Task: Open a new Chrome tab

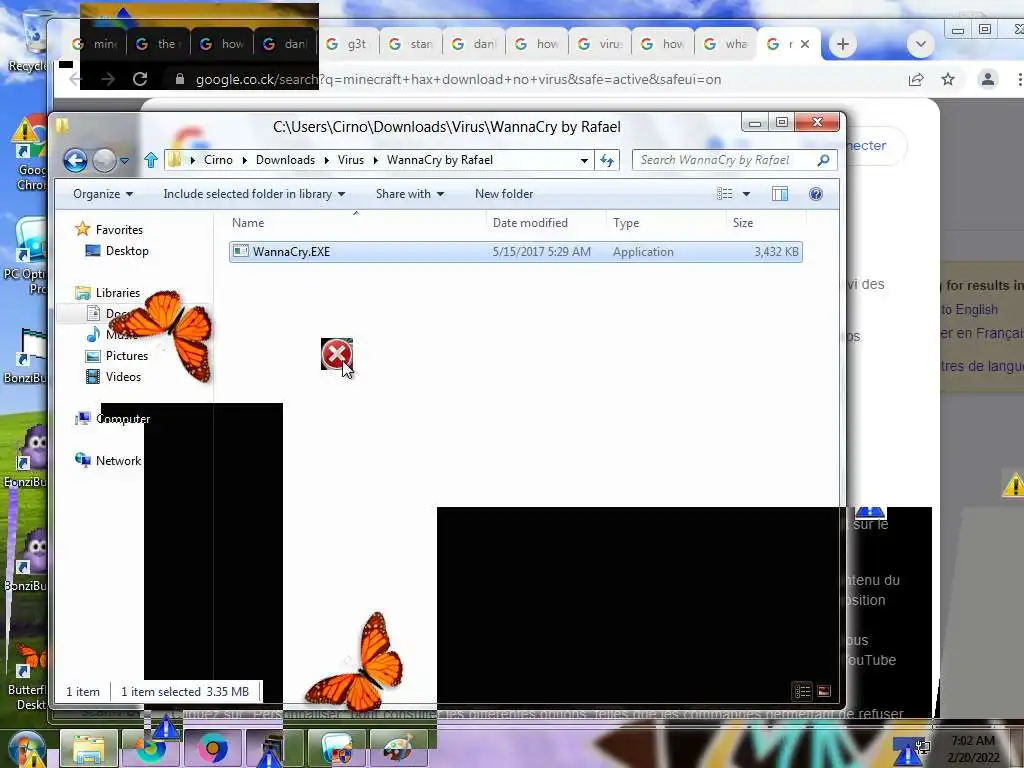Action: click(842, 44)
